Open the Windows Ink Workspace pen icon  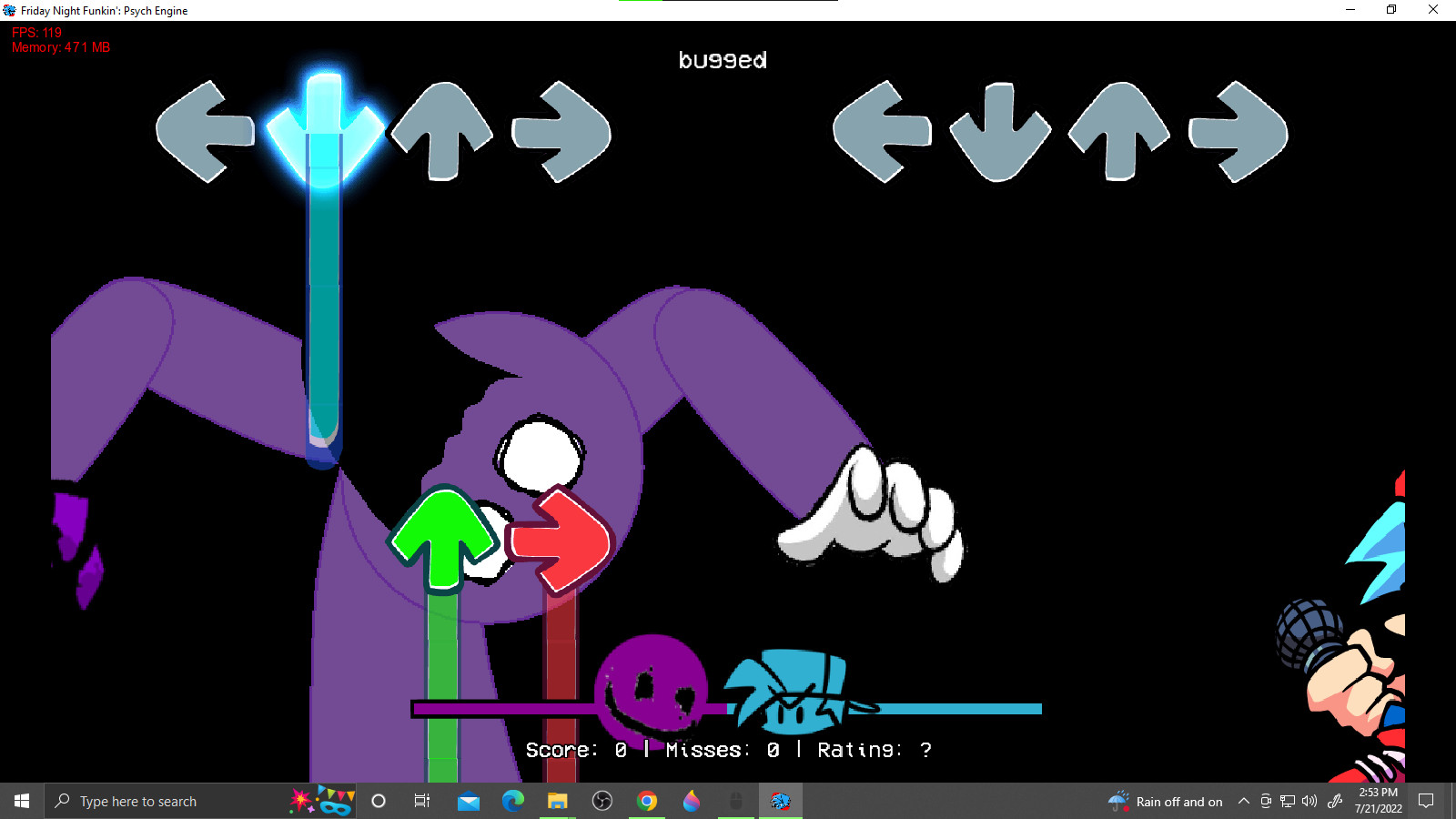tap(1335, 801)
